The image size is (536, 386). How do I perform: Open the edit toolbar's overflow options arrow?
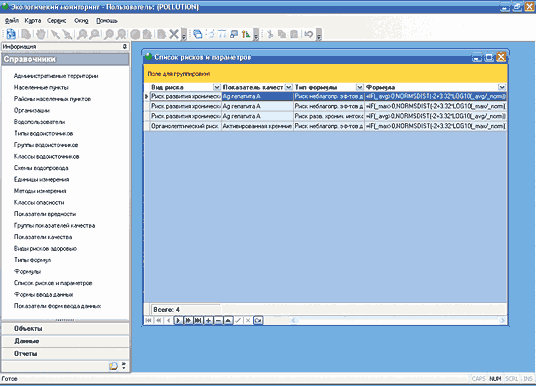tap(319, 35)
